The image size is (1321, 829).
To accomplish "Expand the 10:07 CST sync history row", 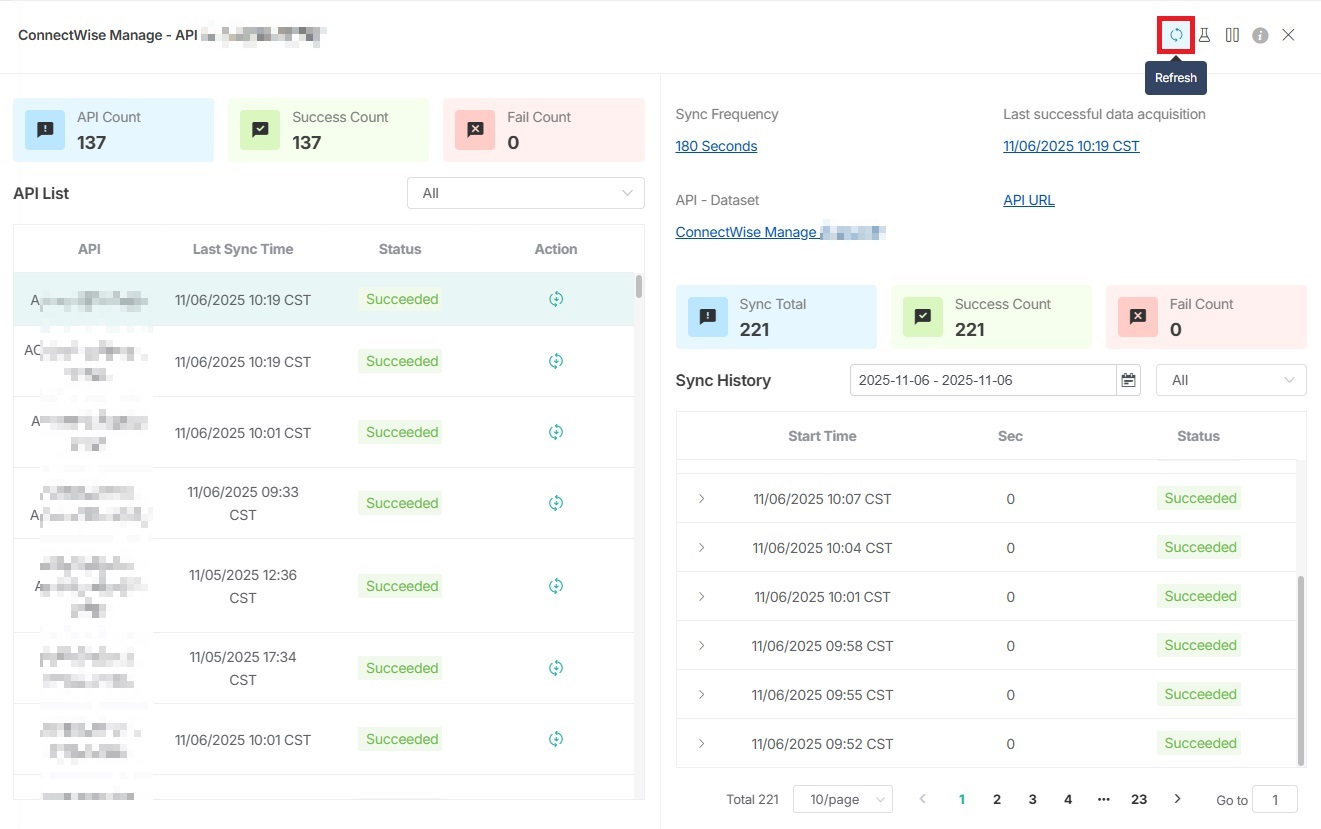I will coord(701,498).
